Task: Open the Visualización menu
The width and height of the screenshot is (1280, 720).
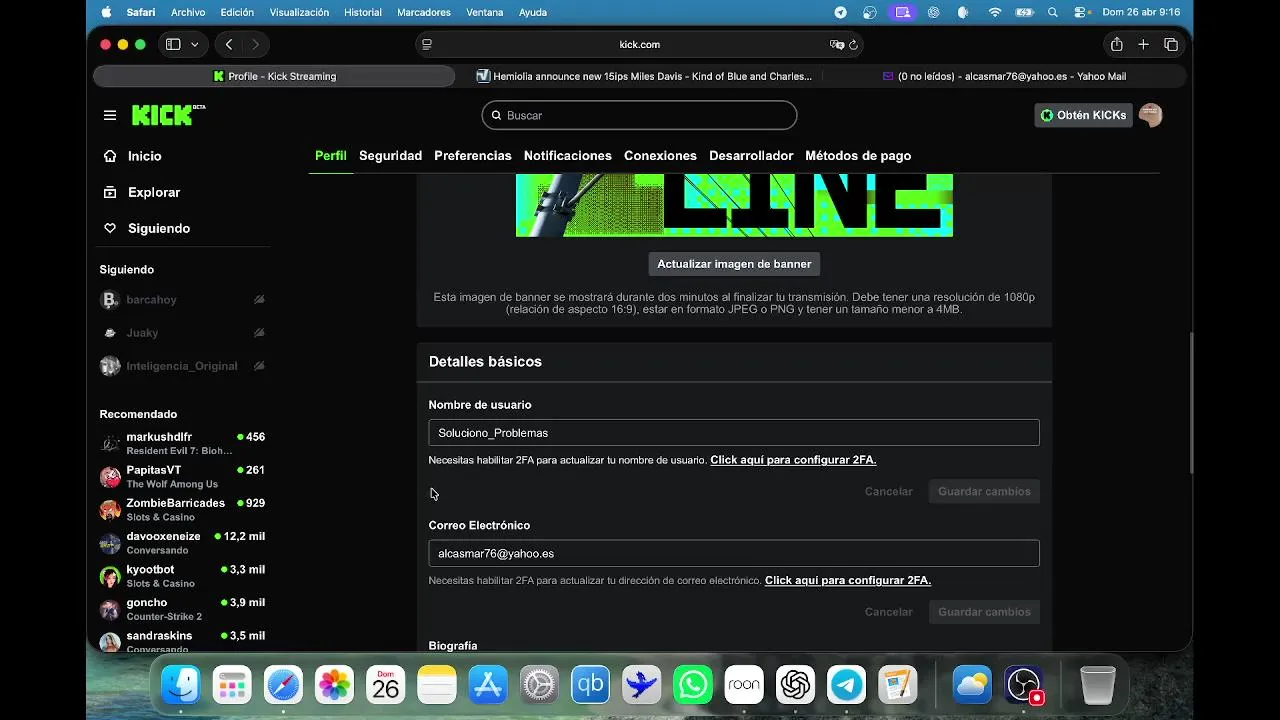Action: pyautogui.click(x=299, y=12)
